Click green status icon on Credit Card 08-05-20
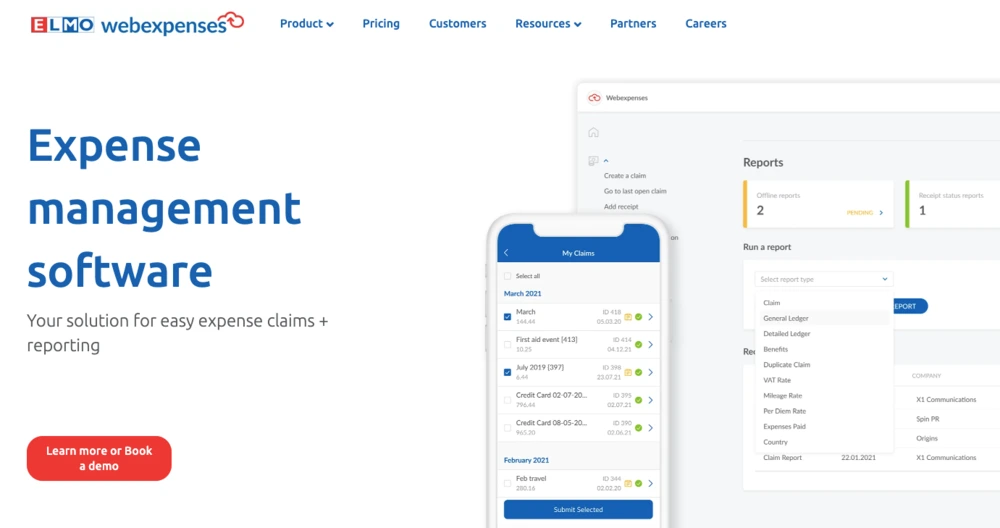This screenshot has width=1000, height=528. [638, 428]
